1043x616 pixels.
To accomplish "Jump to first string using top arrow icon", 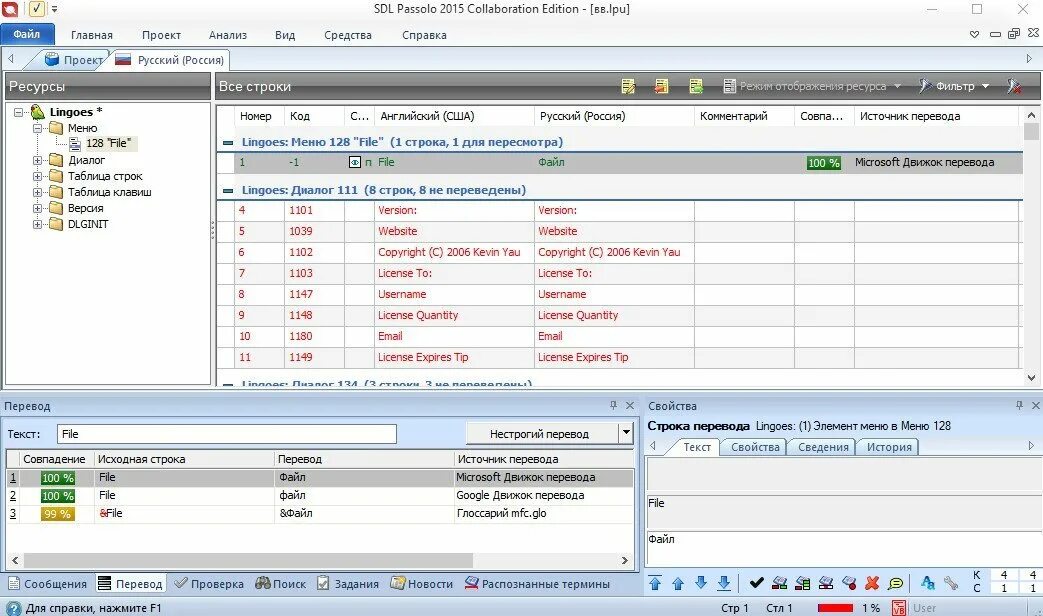I will (655, 583).
